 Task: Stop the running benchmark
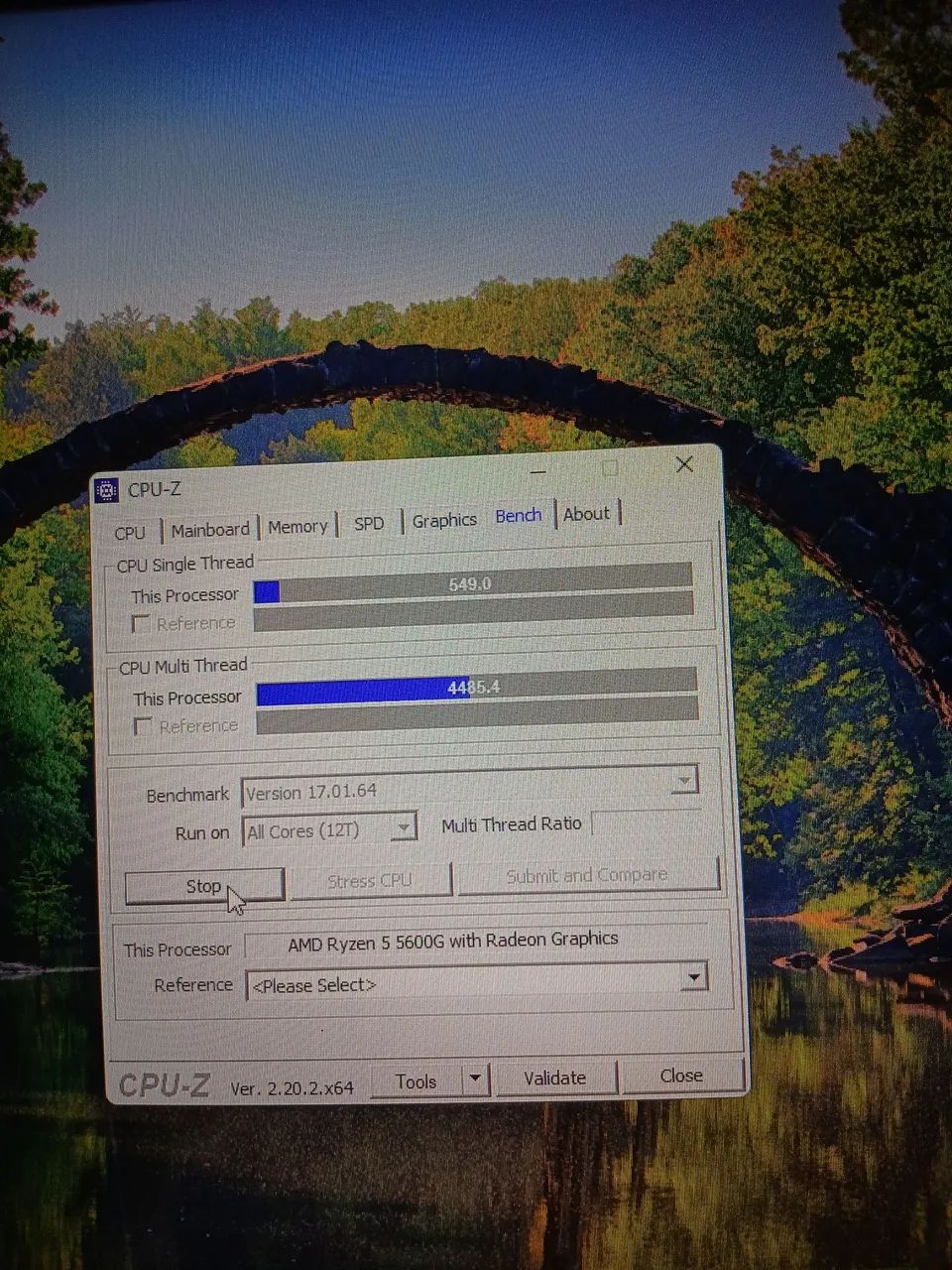click(x=204, y=885)
